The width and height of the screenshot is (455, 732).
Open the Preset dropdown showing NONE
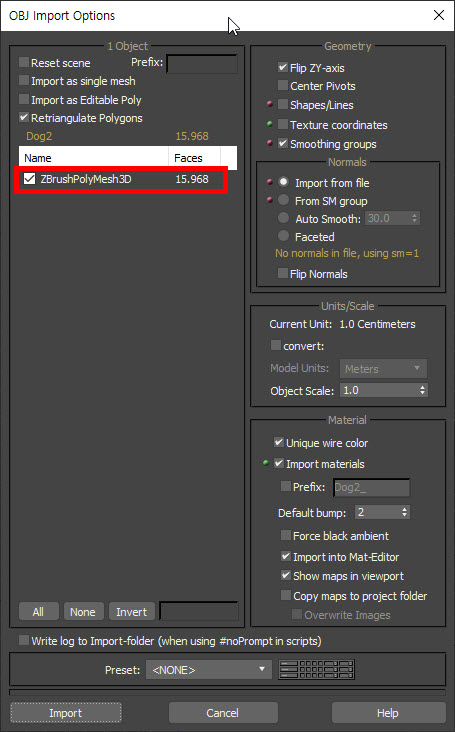209,669
